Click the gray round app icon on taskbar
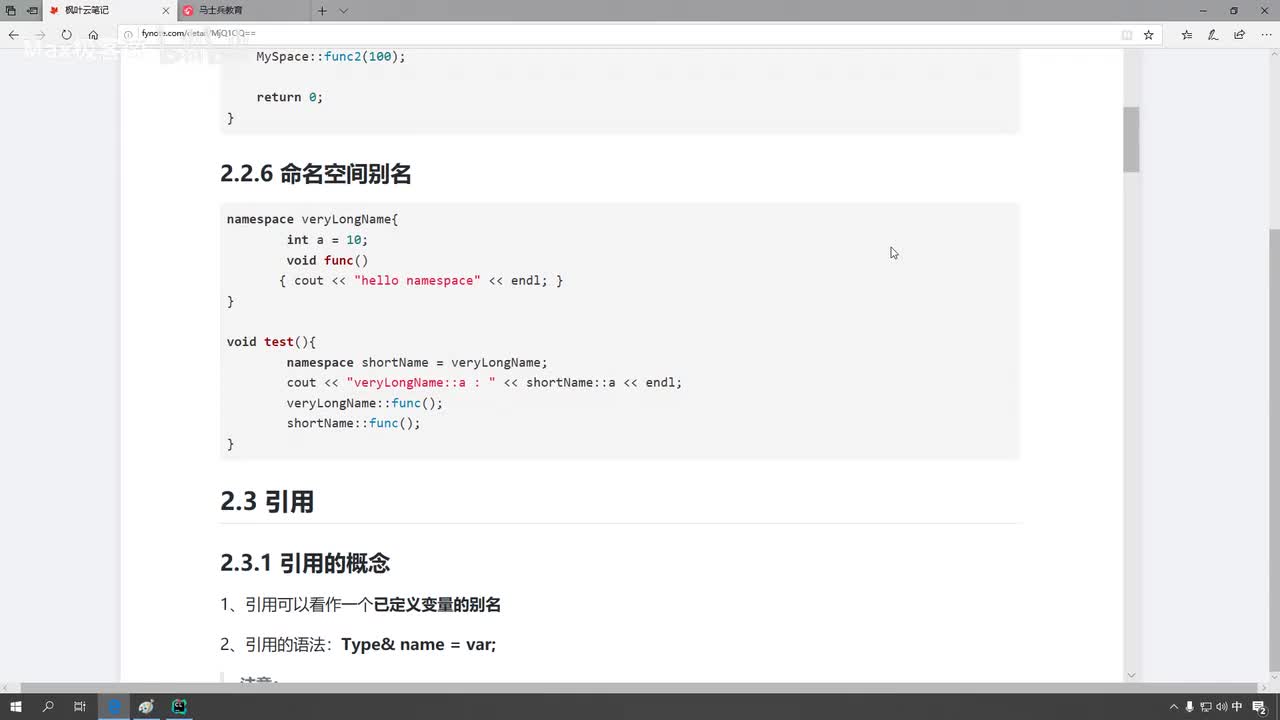Screen dimensions: 1280x720 point(146,706)
